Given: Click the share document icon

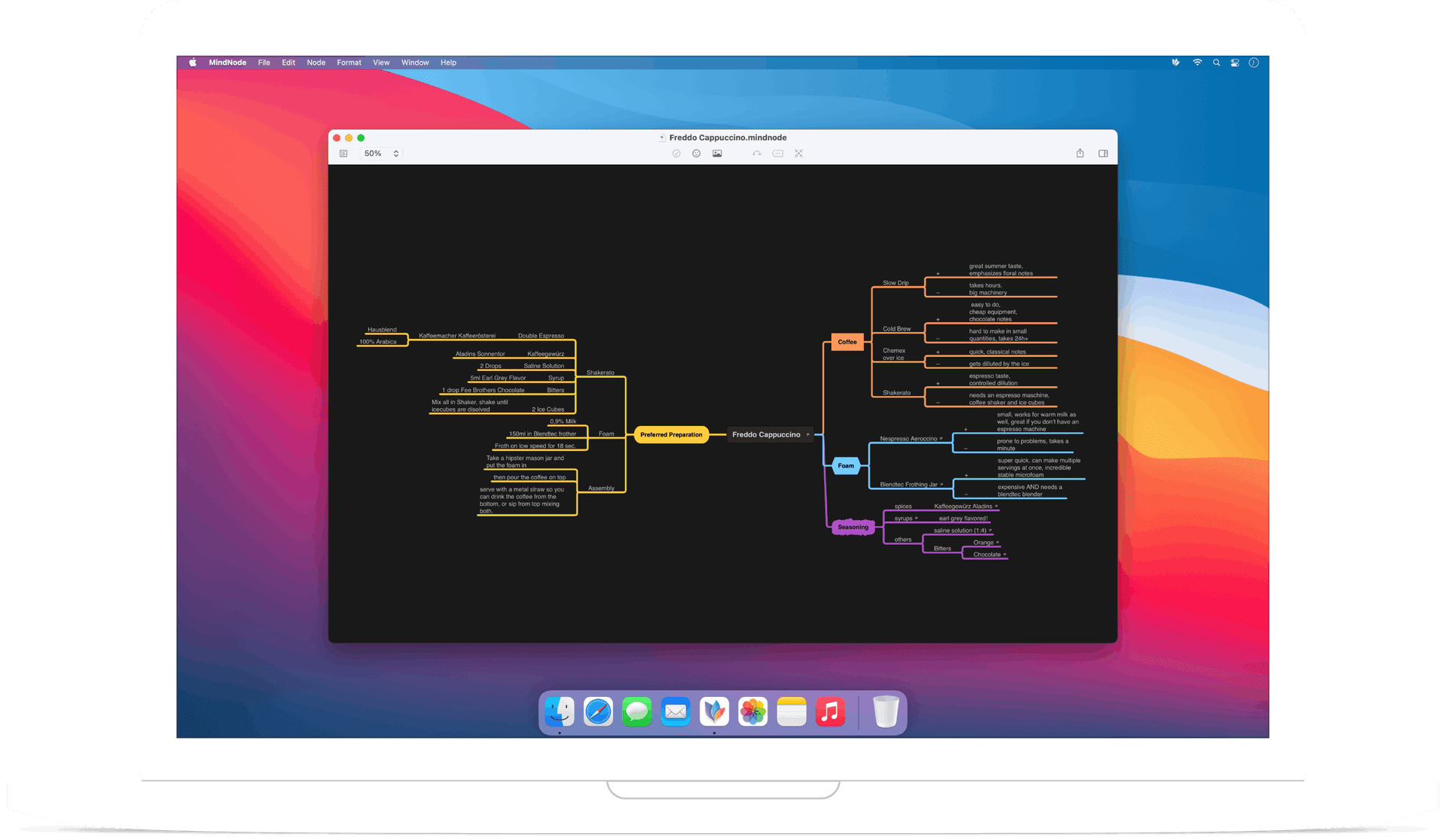Looking at the screenshot, I should (1080, 154).
